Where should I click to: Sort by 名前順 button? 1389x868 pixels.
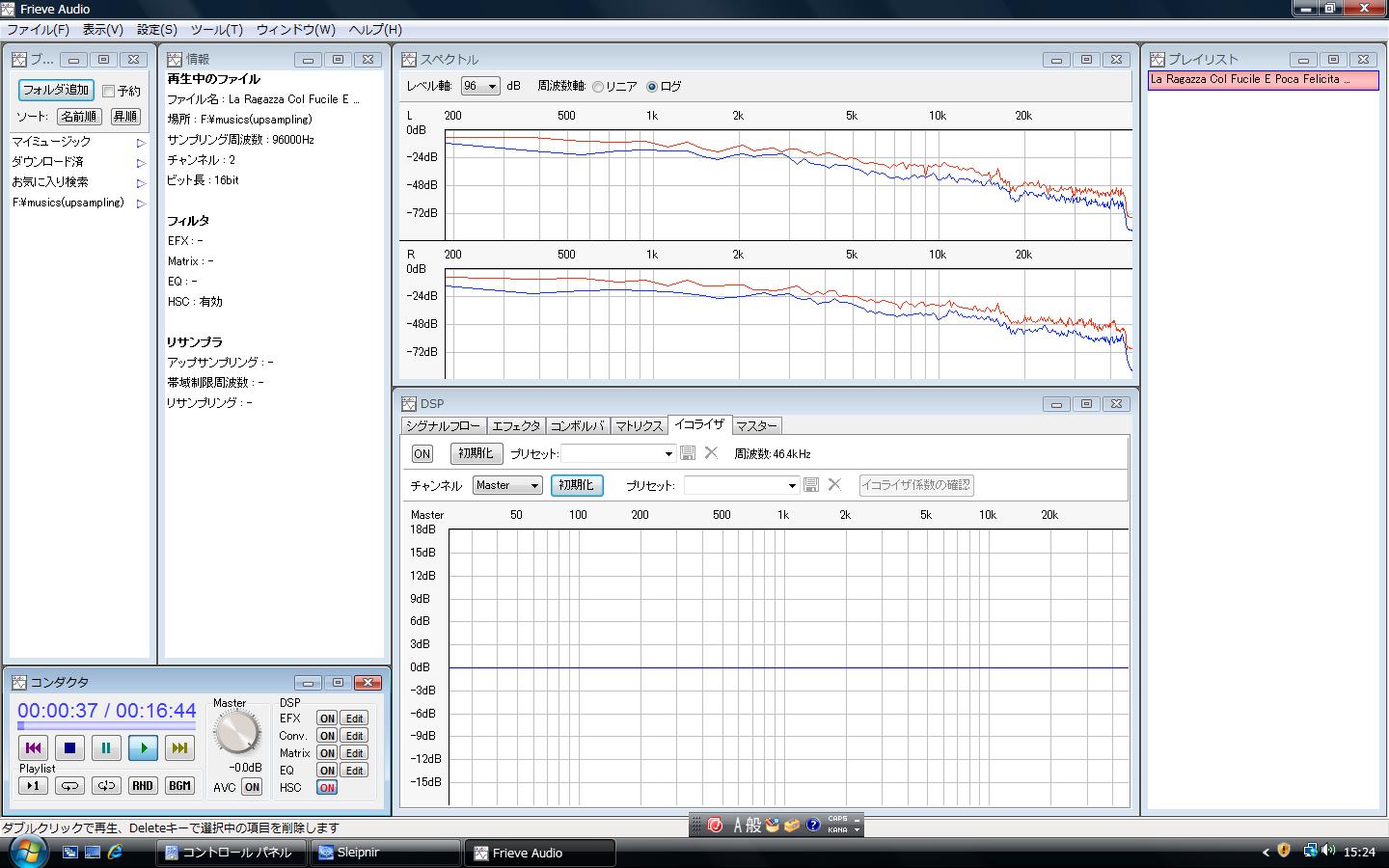tap(79, 117)
